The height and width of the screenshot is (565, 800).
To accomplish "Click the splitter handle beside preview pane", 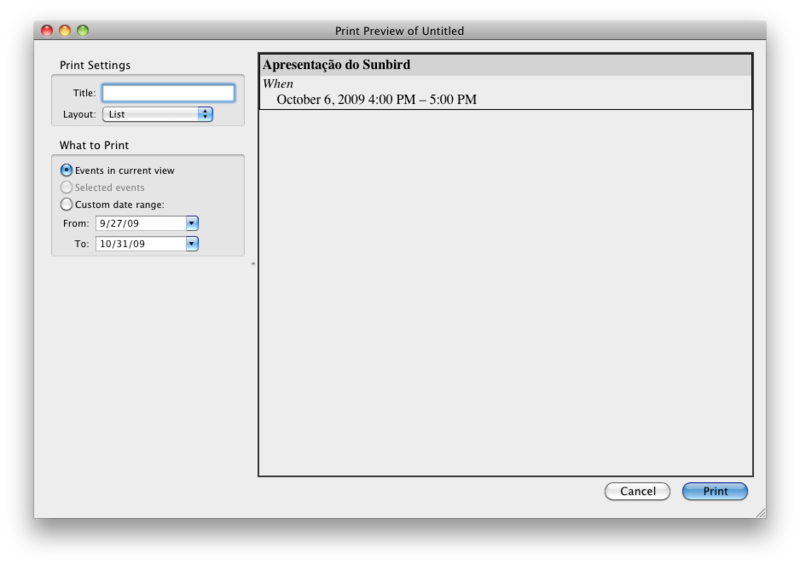I will 253,264.
